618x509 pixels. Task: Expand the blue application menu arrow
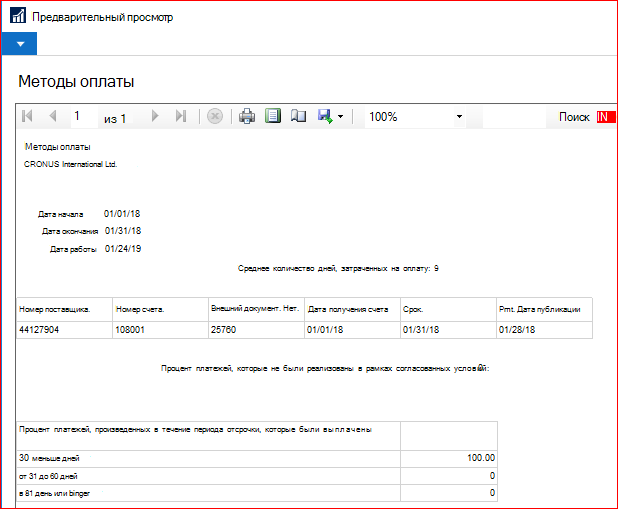tap(19, 44)
